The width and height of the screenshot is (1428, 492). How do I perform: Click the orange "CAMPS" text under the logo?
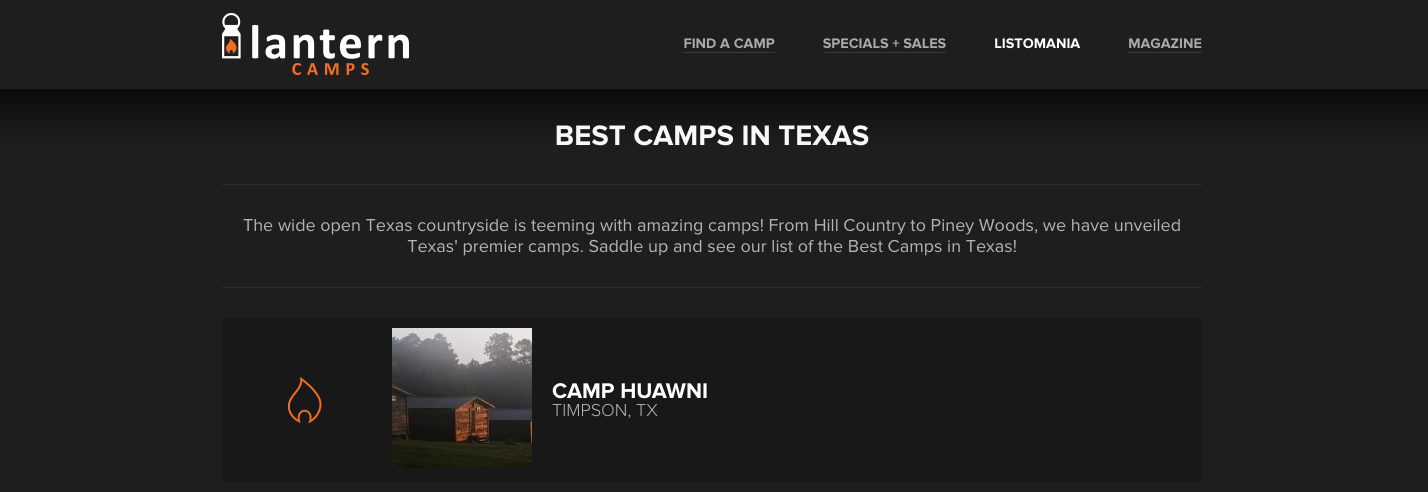[x=331, y=70]
